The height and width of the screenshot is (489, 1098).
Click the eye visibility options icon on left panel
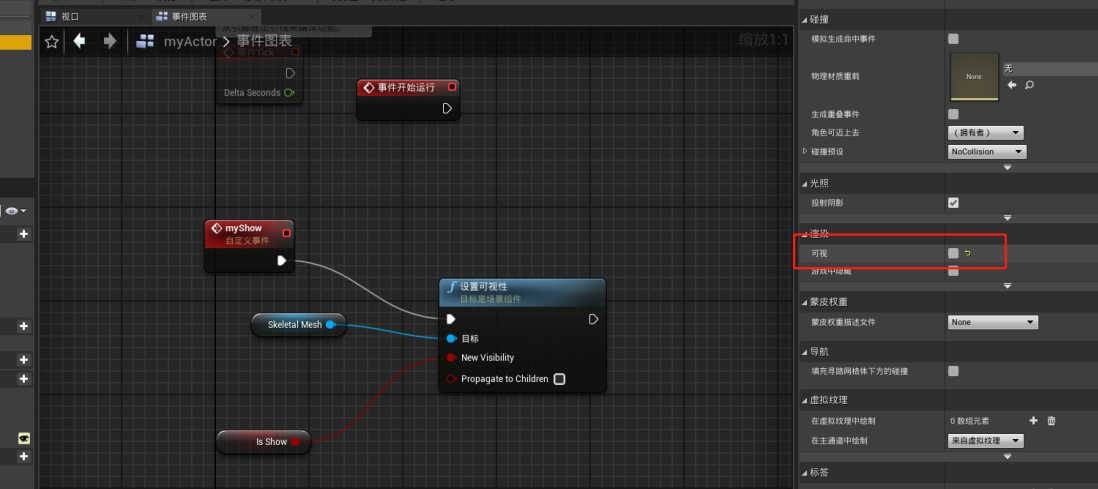(14, 211)
